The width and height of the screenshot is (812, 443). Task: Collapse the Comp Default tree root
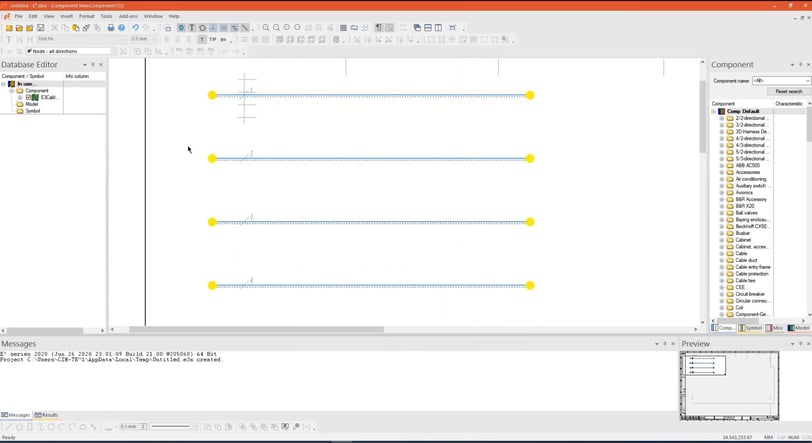click(714, 111)
